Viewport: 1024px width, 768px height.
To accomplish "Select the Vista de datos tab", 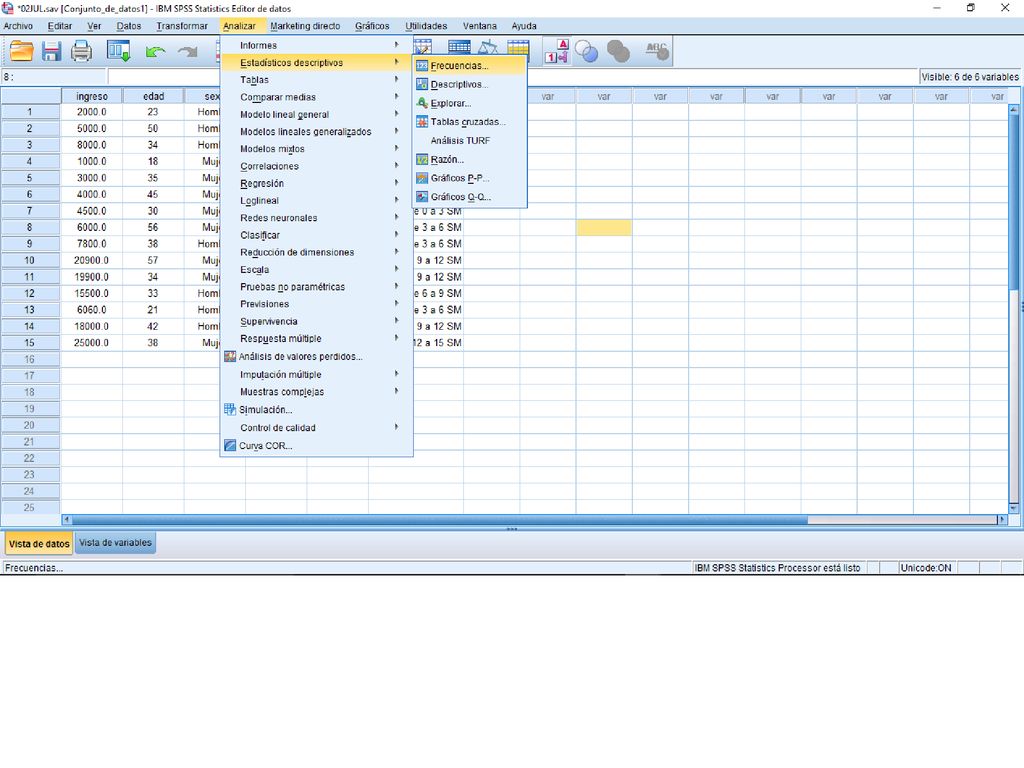I will tap(39, 543).
